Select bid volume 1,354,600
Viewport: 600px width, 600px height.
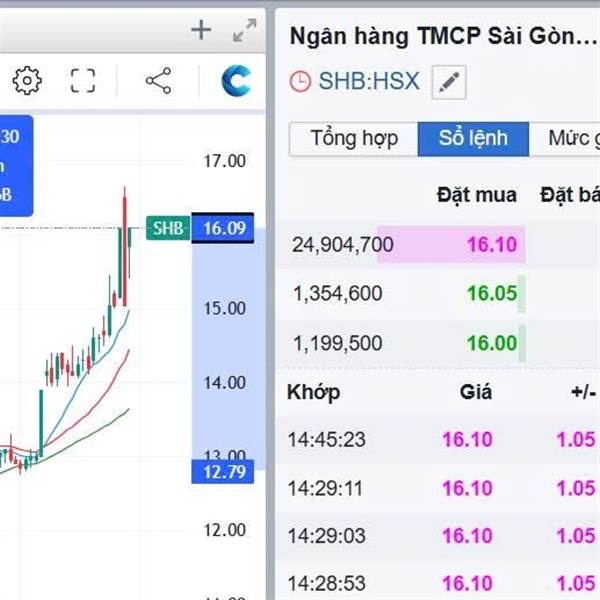pos(338,293)
